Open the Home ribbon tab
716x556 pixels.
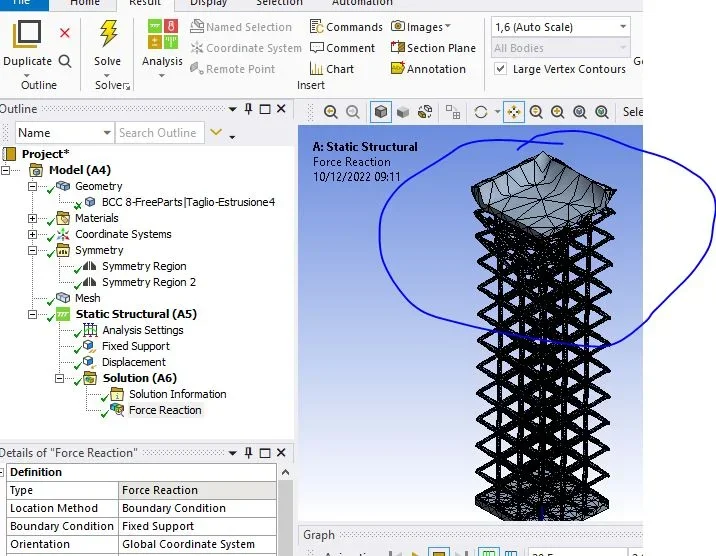tap(85, 3)
